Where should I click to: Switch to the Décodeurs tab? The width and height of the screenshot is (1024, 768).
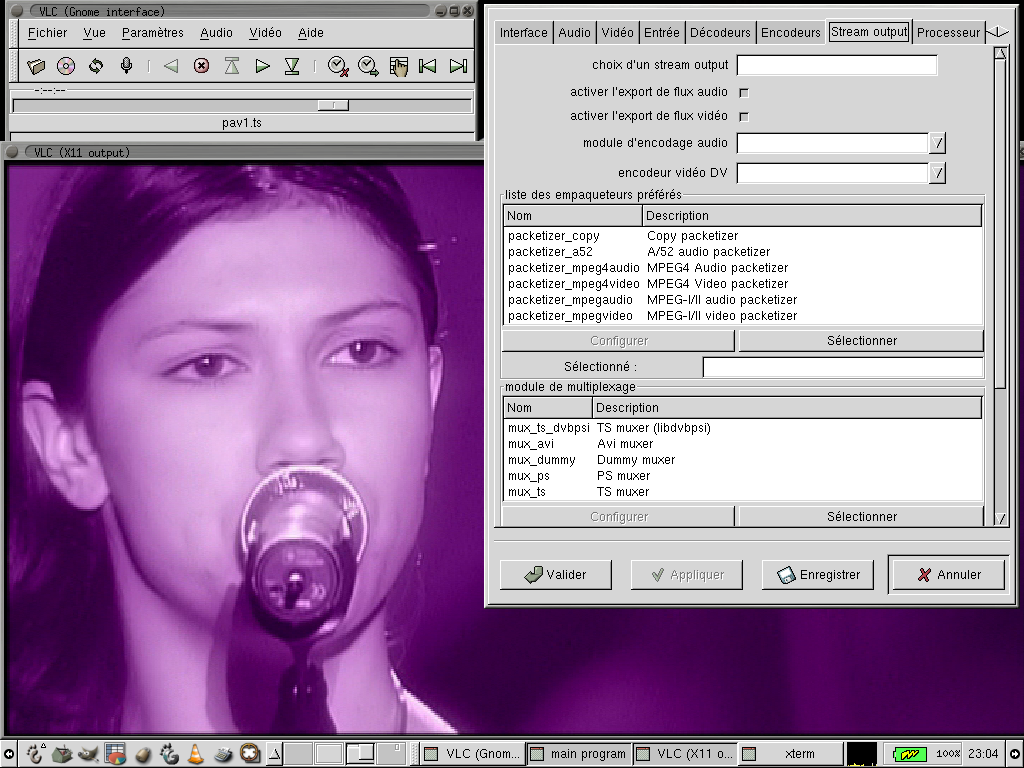pyautogui.click(x=720, y=32)
